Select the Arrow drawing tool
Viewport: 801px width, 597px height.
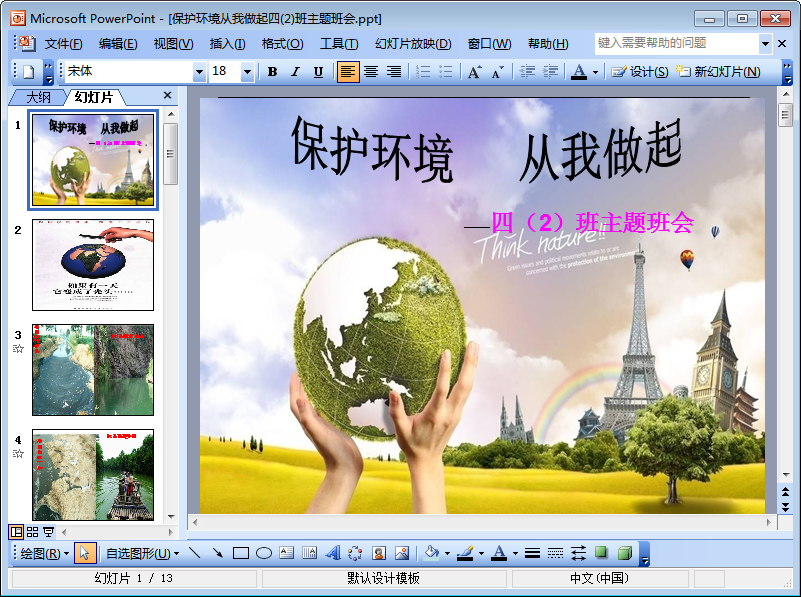point(218,553)
